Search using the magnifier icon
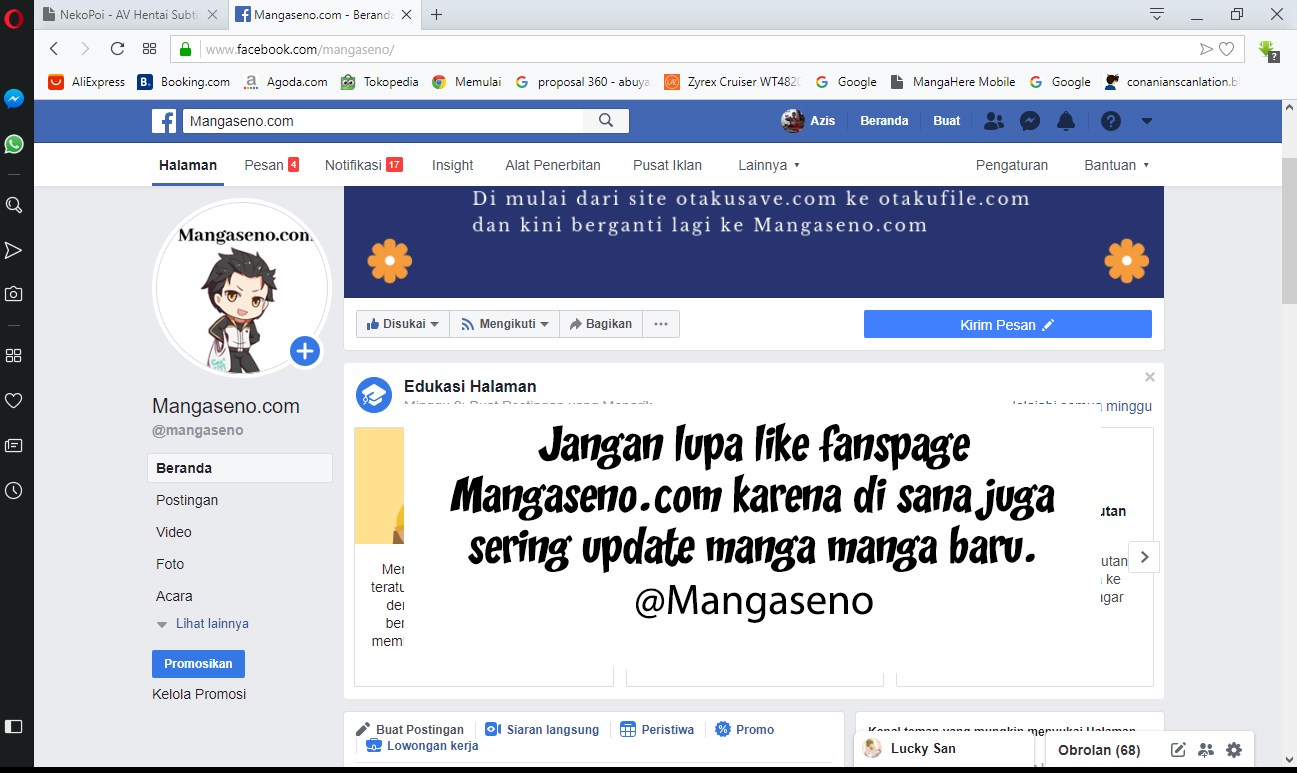 click(x=606, y=120)
